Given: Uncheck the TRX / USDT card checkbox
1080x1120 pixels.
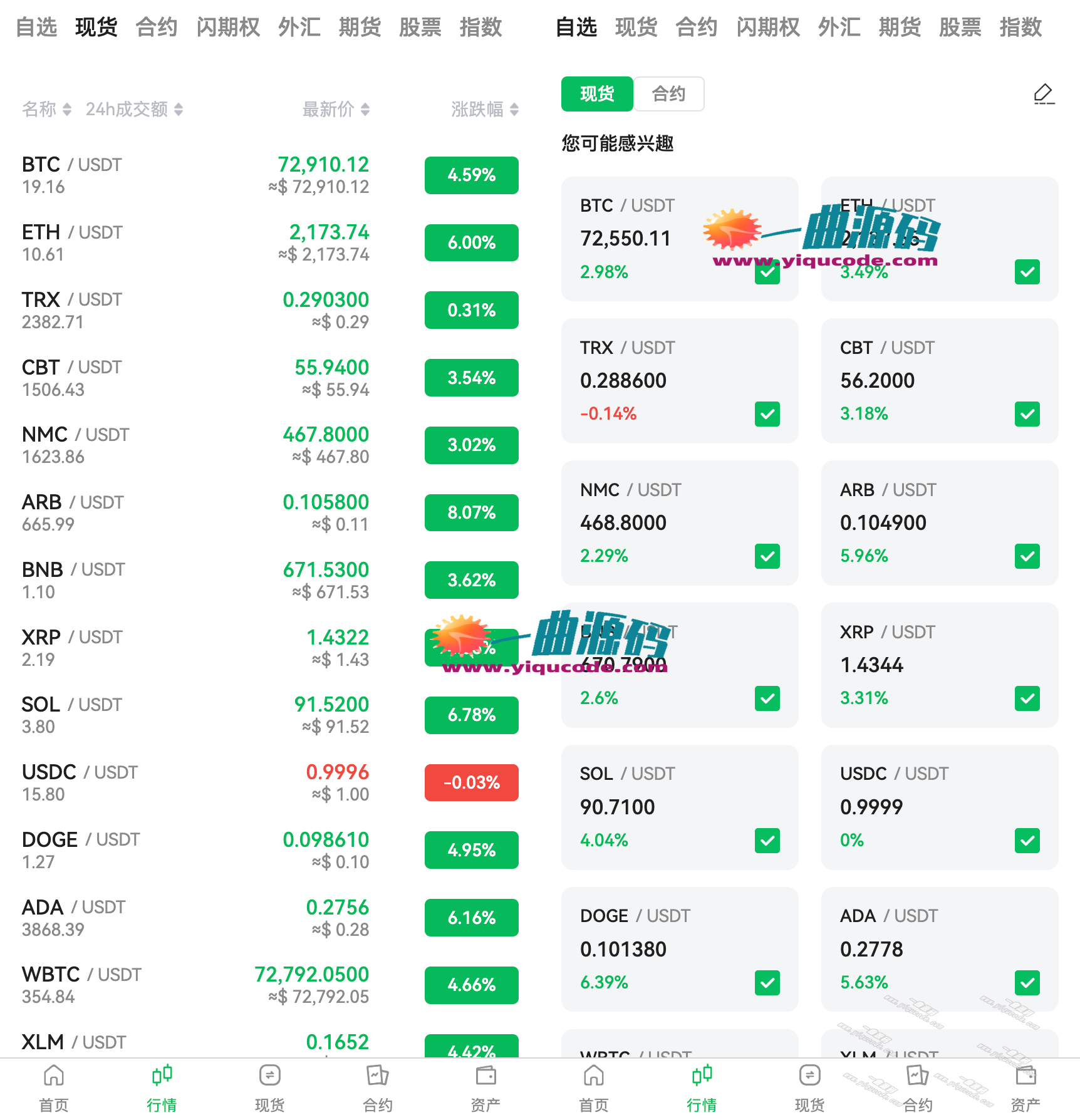Looking at the screenshot, I should [767, 414].
